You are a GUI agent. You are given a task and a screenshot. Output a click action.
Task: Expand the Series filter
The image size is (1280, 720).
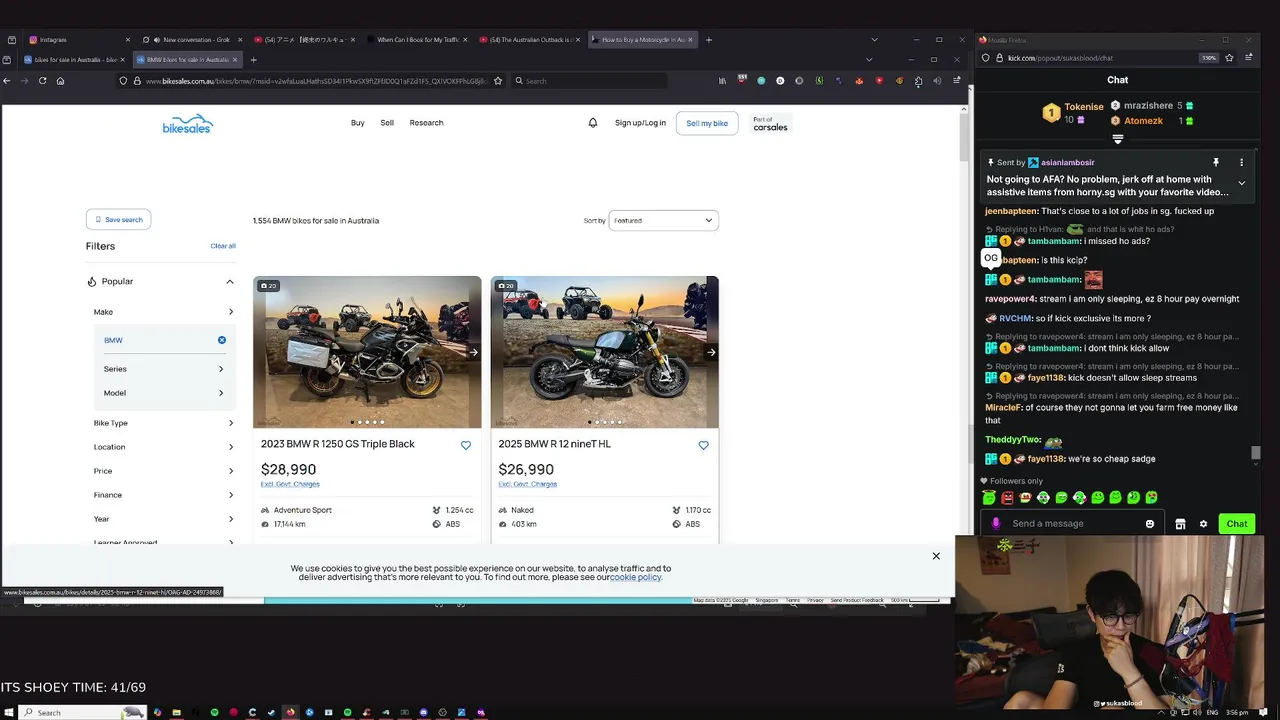click(x=164, y=369)
